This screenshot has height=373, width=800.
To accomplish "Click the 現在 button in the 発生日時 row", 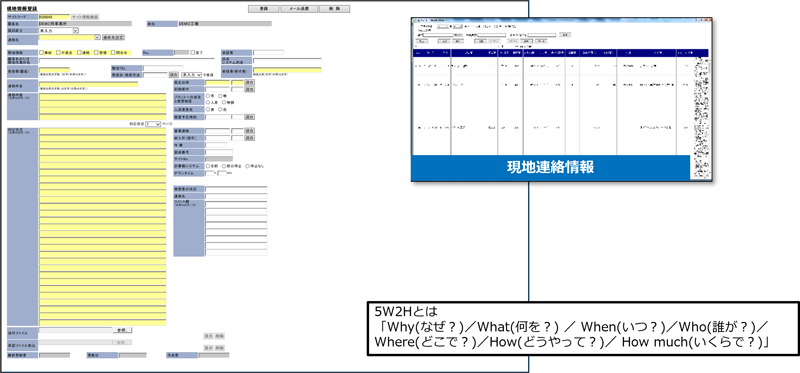I will 249,82.
